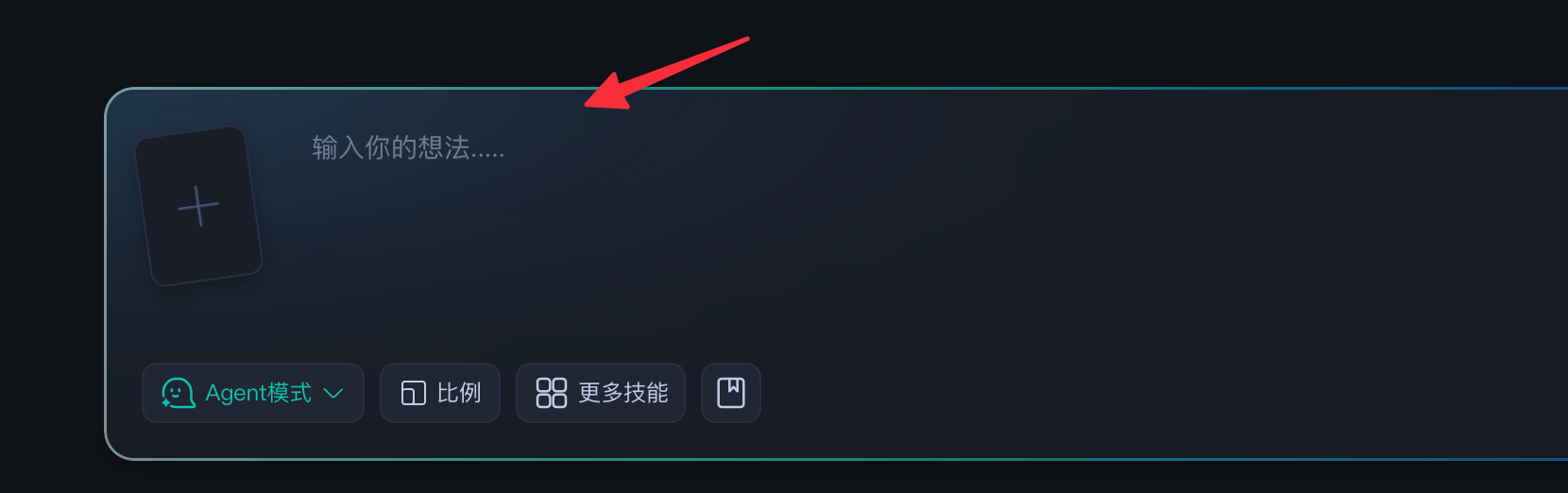This screenshot has width=1568, height=493.
Task: Click the plus sign on the upload card
Action: 198,206
